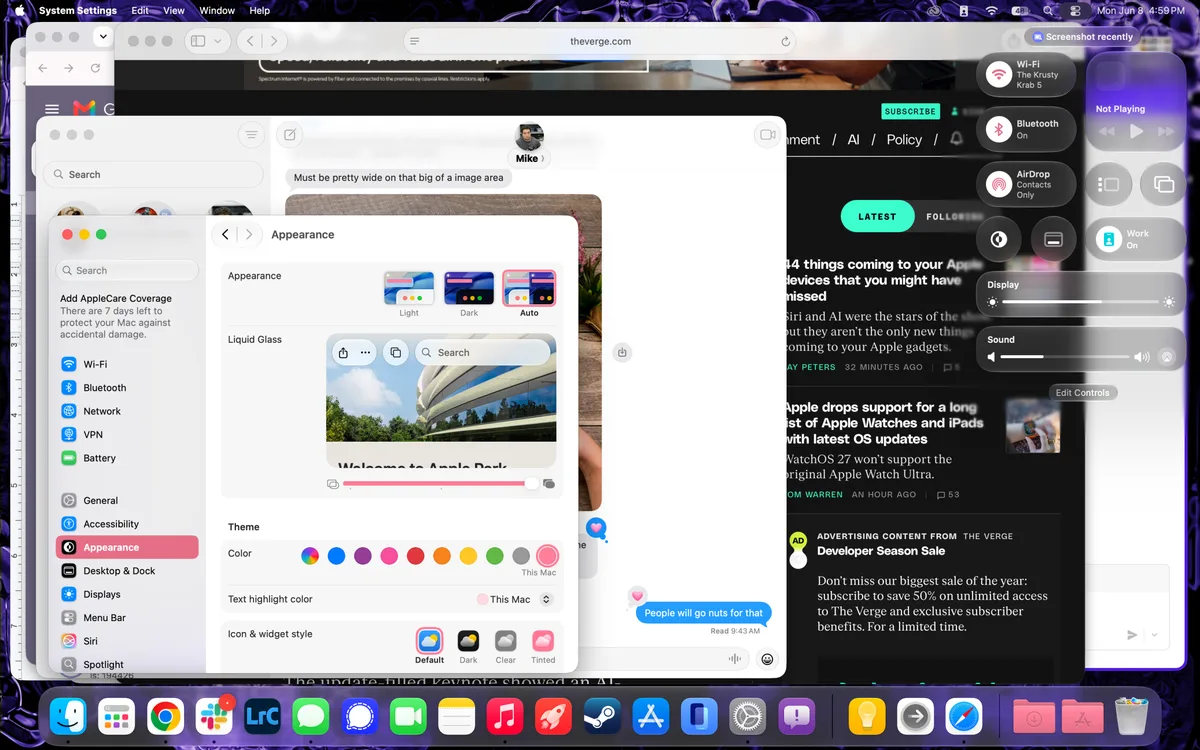Open the View menu in menu bar
1200x750 pixels.
(174, 10)
